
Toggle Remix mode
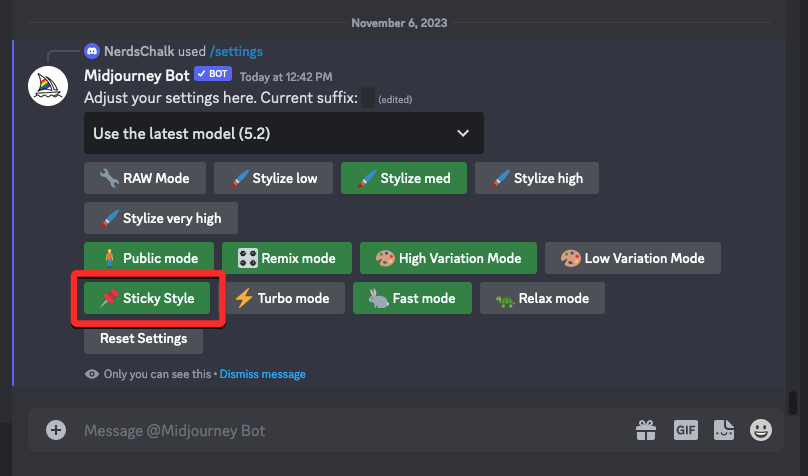(287, 258)
